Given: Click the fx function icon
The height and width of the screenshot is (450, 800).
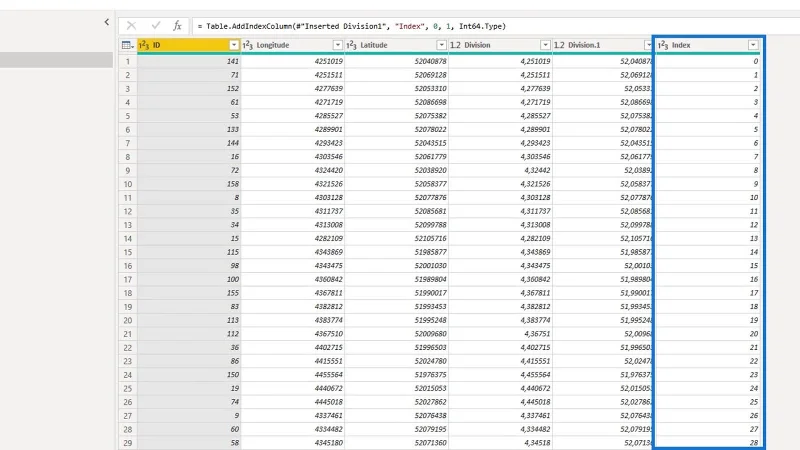Looking at the screenshot, I should [x=177, y=26].
